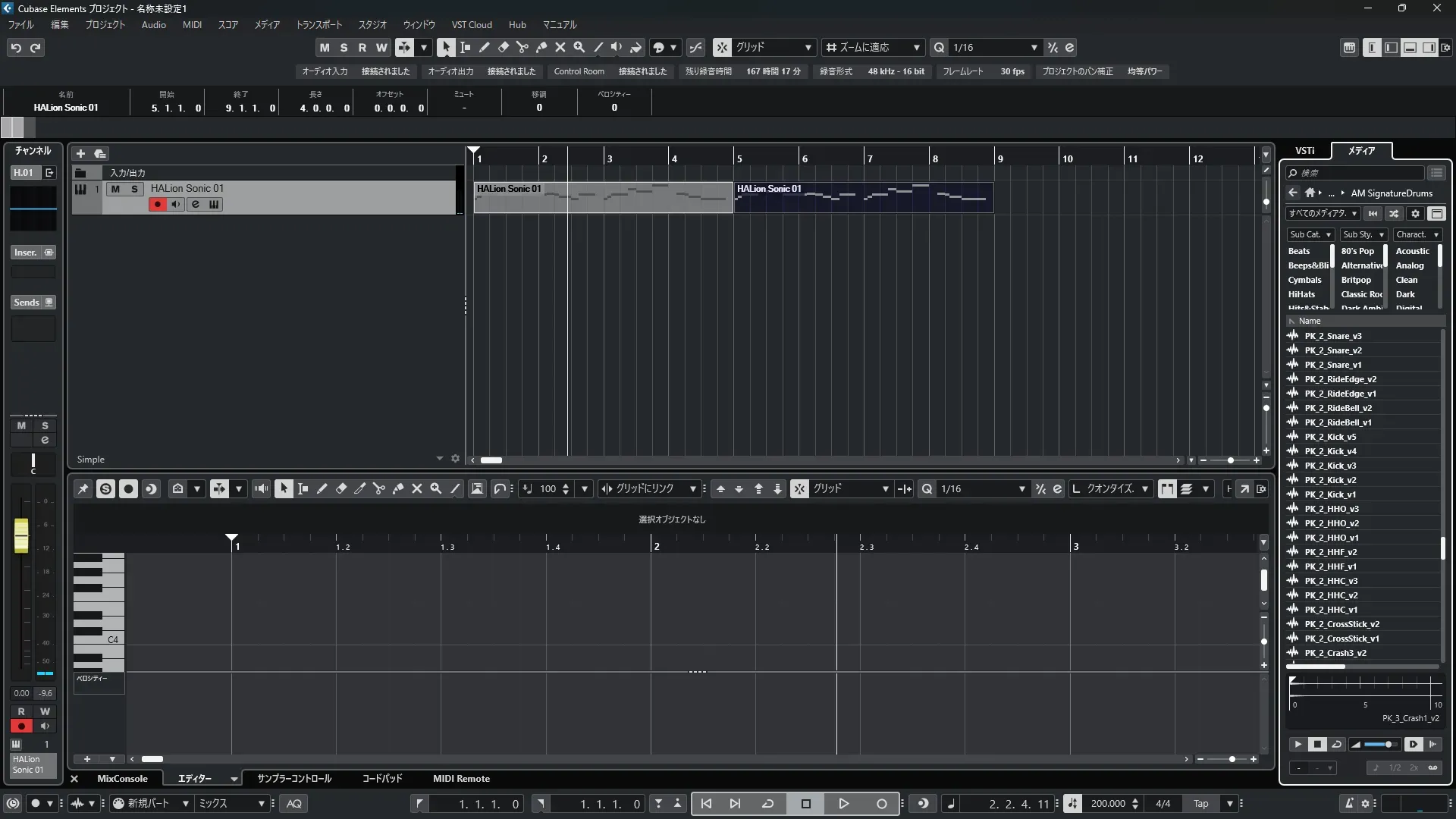Select the Split scissors tool in main toolbar
This screenshot has width=1456, height=819.
(x=522, y=47)
